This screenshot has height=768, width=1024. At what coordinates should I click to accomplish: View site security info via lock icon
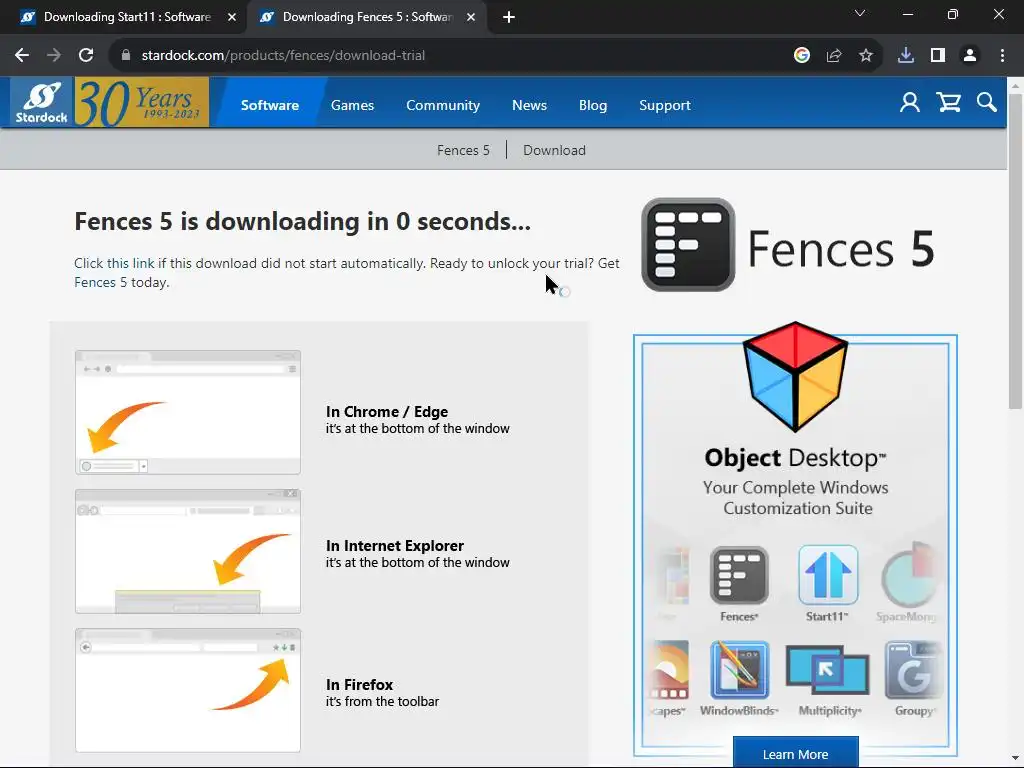[x=126, y=56]
